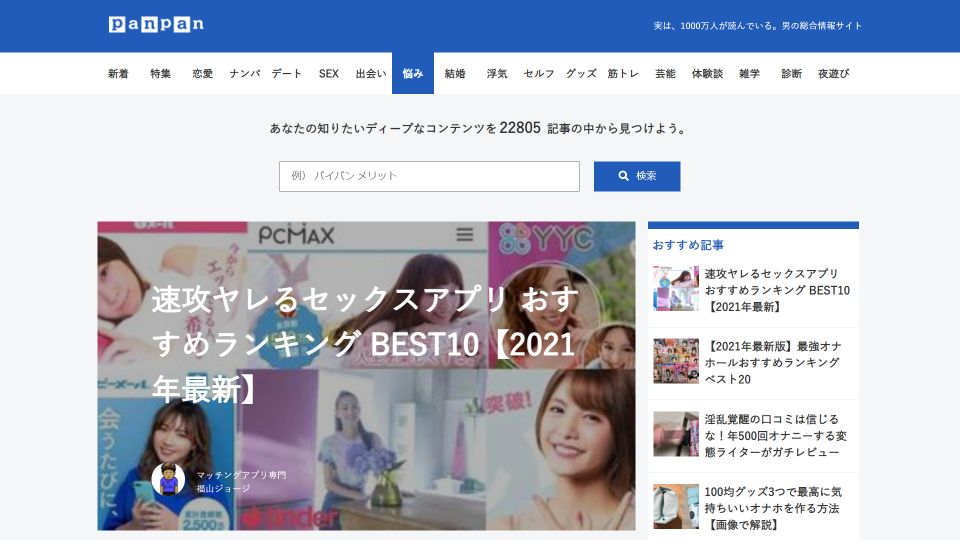Open the 2021年最新版 ranking ベスト20 sidebar link
This screenshot has height=540, width=960.
pyautogui.click(x=775, y=362)
